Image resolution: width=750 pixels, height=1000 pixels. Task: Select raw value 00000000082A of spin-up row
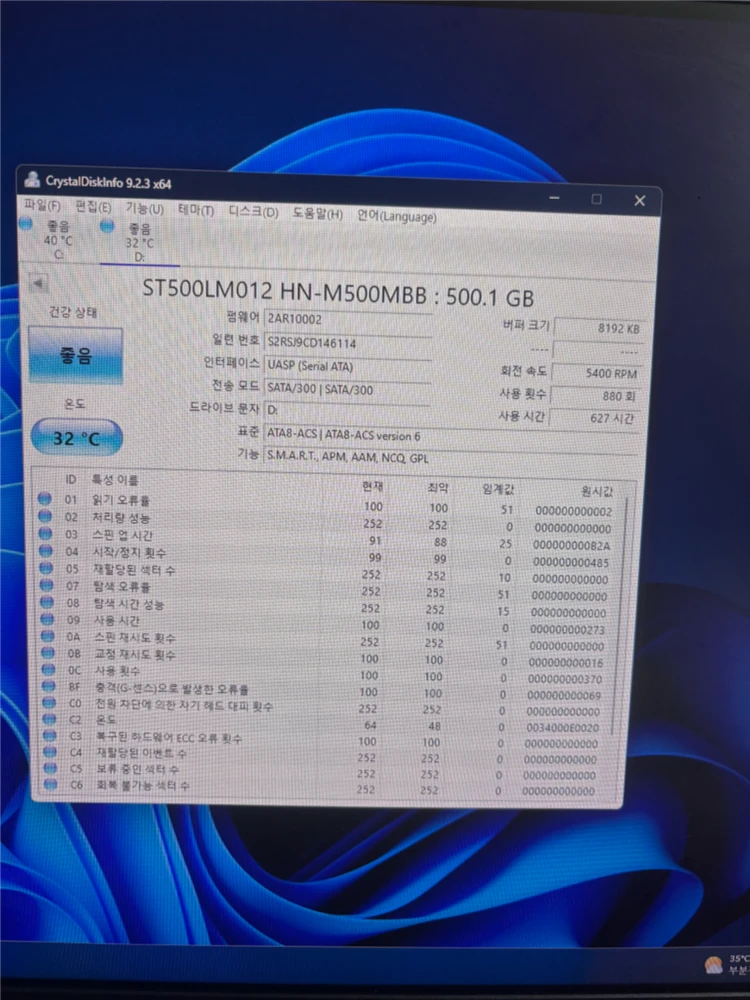click(571, 545)
